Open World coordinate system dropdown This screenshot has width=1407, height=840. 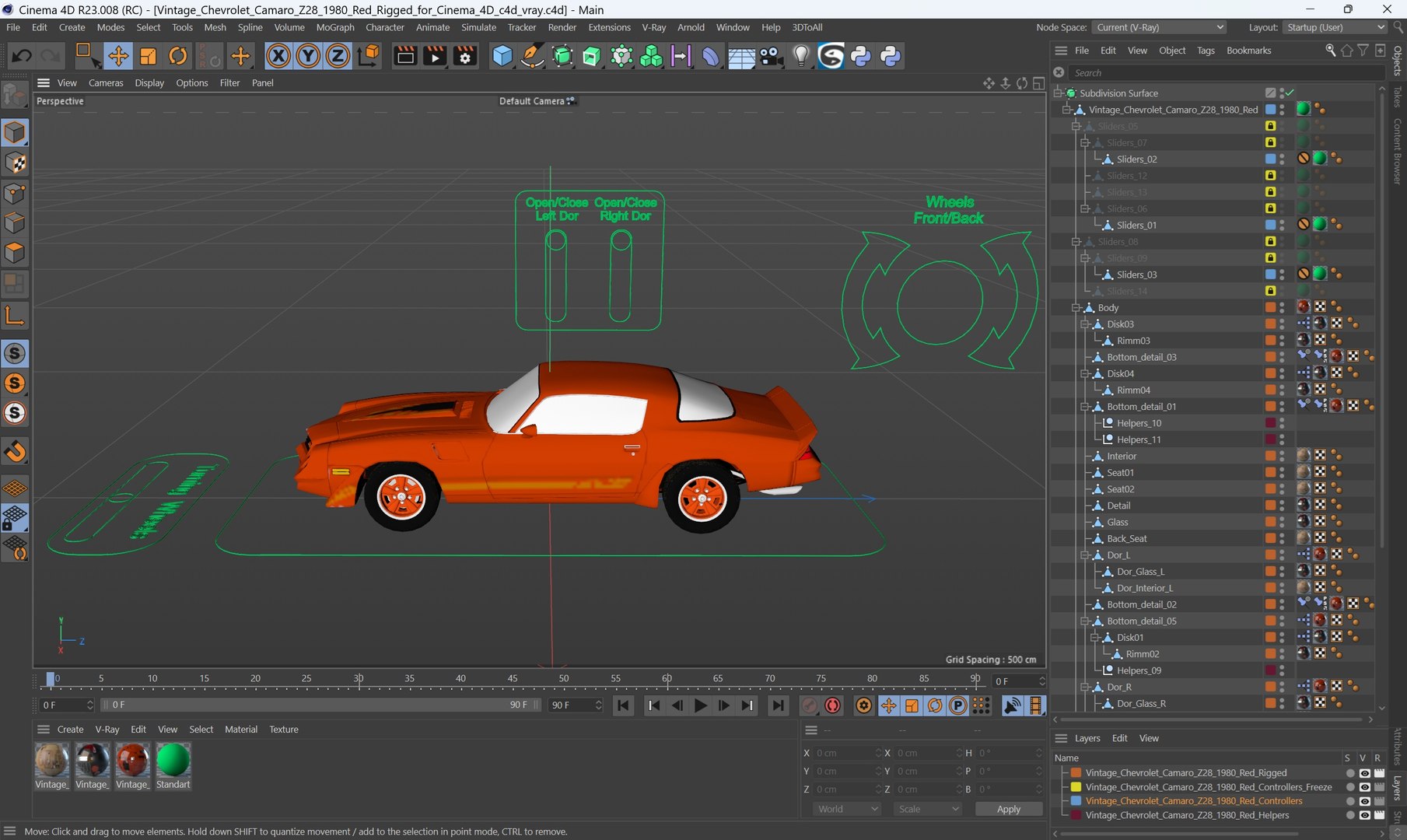[847, 809]
